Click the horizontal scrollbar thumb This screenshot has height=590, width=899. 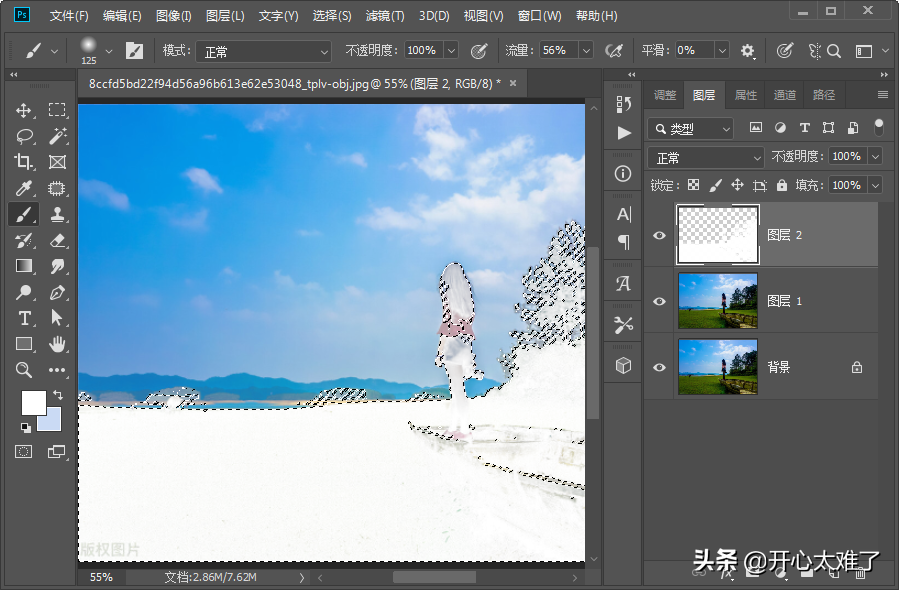coord(434,577)
